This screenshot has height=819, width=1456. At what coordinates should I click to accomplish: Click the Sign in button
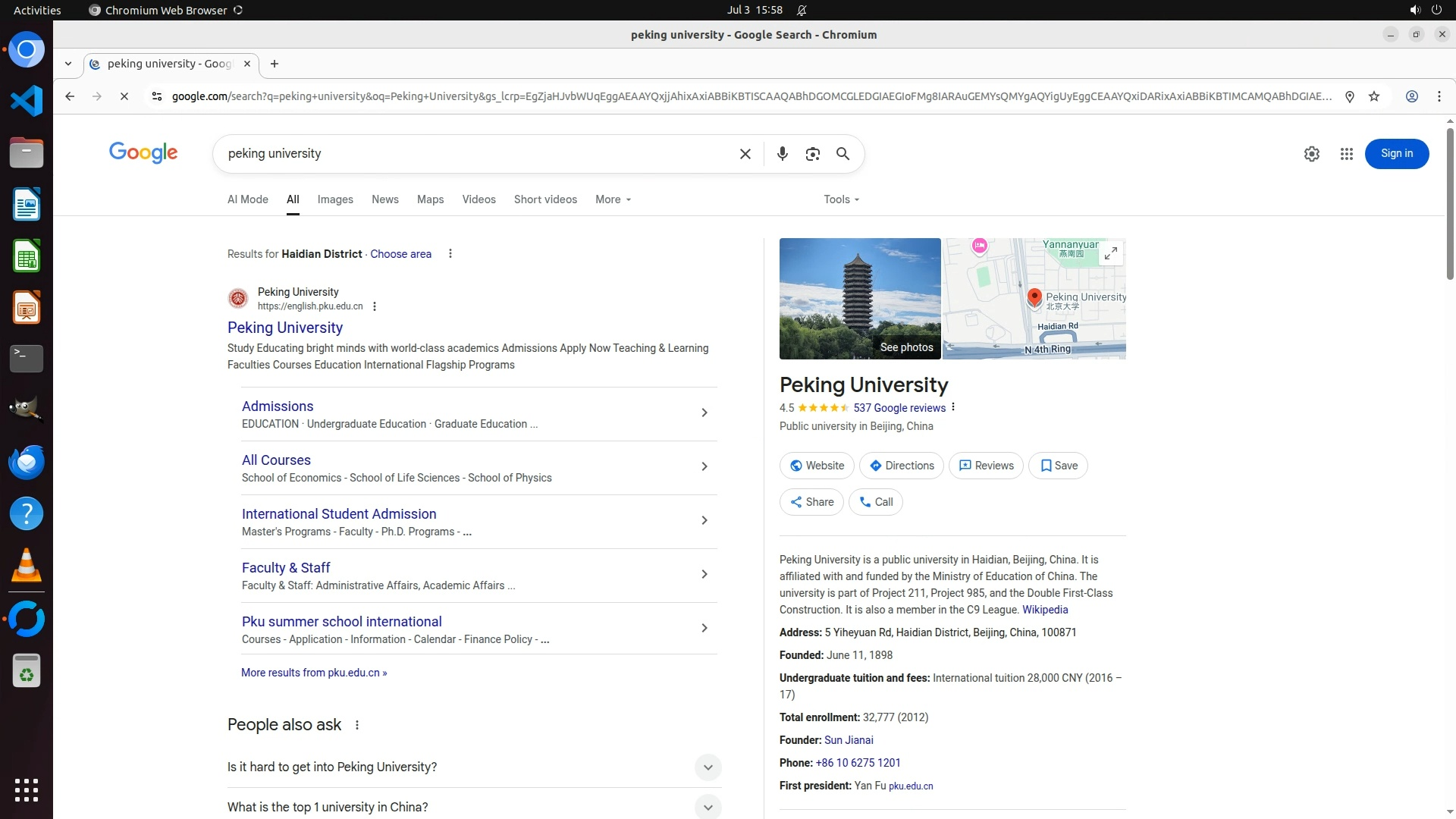(x=1396, y=154)
